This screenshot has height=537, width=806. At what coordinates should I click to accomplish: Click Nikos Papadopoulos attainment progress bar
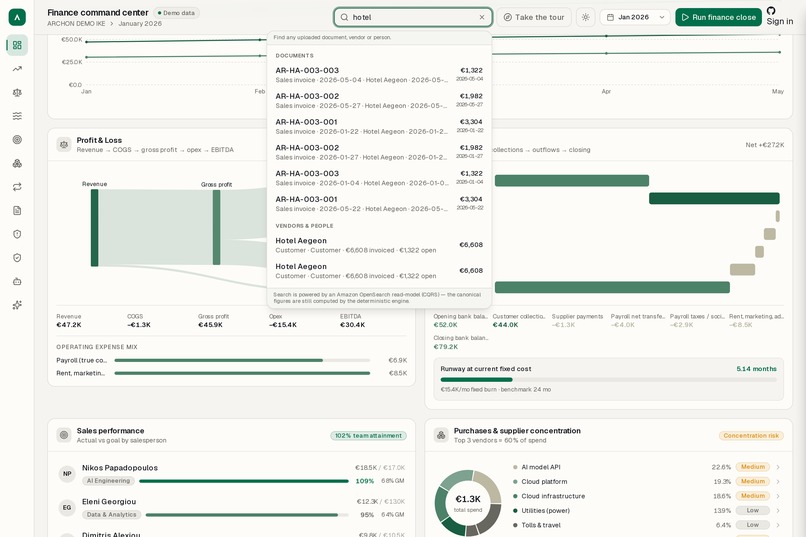244,481
